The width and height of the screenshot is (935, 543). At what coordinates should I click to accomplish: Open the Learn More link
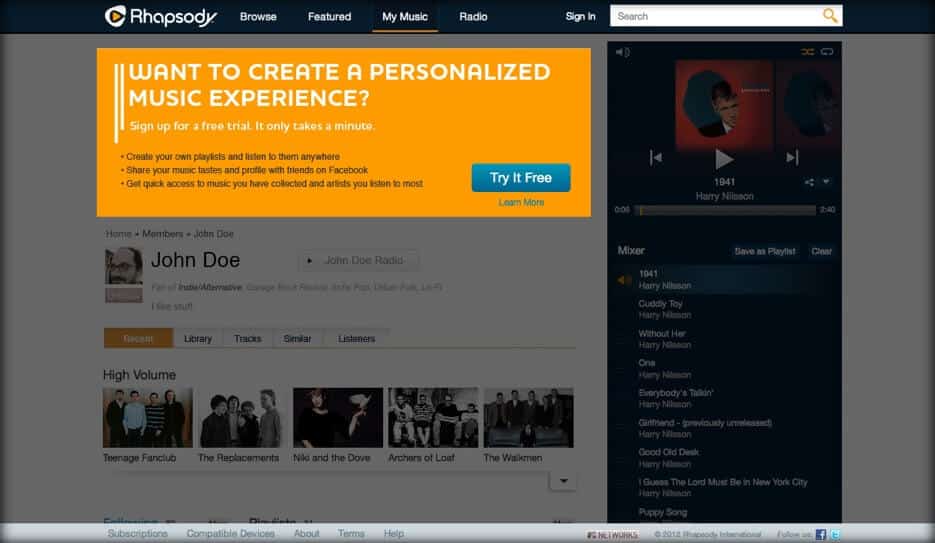coord(521,202)
